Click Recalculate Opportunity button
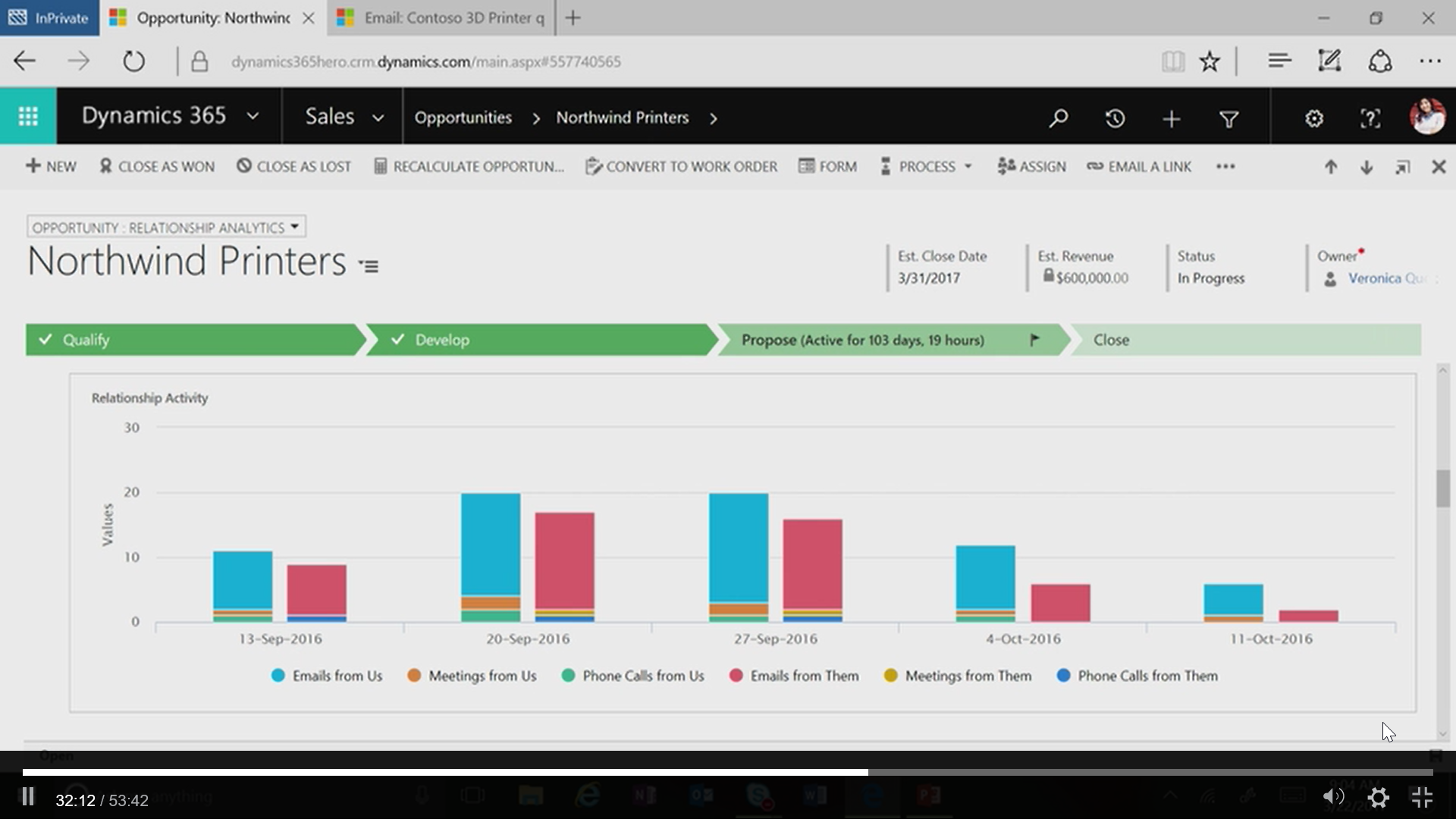Screen dimensions: 1456x819 469,167
